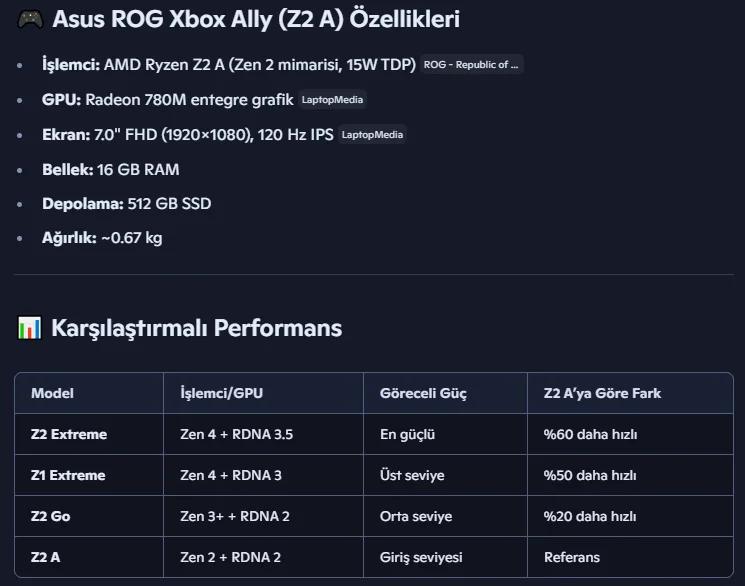
Task: Click the Giriş seviyesi cell
Action: coord(421,557)
